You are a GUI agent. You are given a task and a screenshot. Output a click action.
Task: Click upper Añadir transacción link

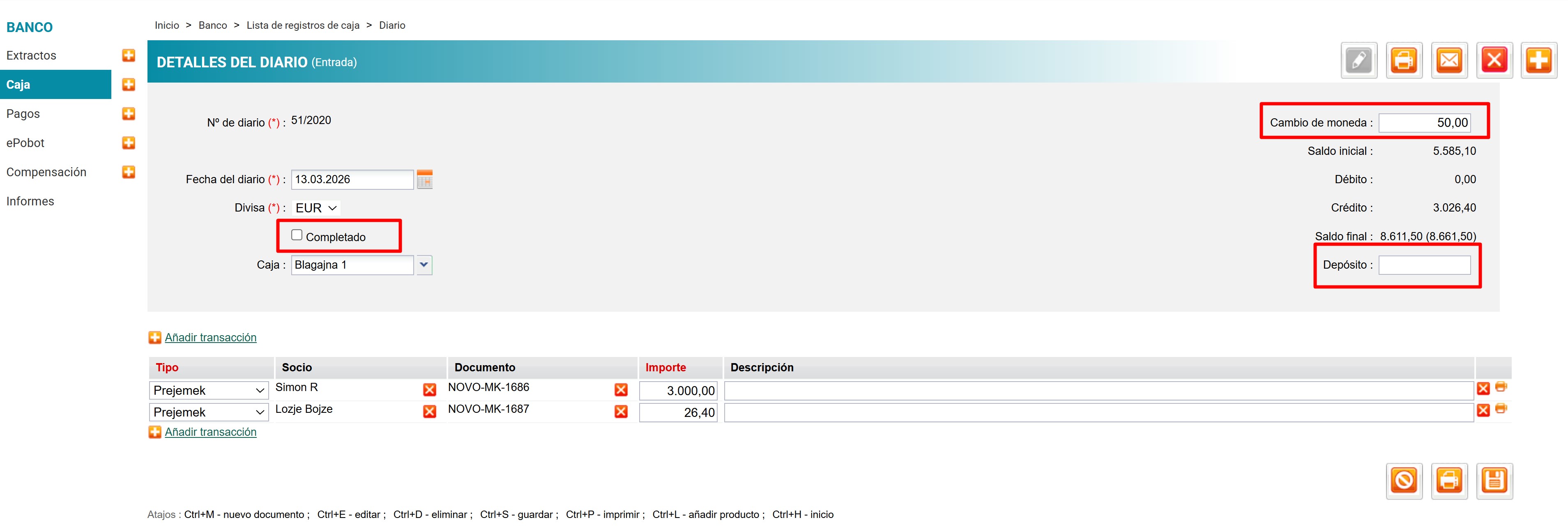pyautogui.click(x=210, y=338)
